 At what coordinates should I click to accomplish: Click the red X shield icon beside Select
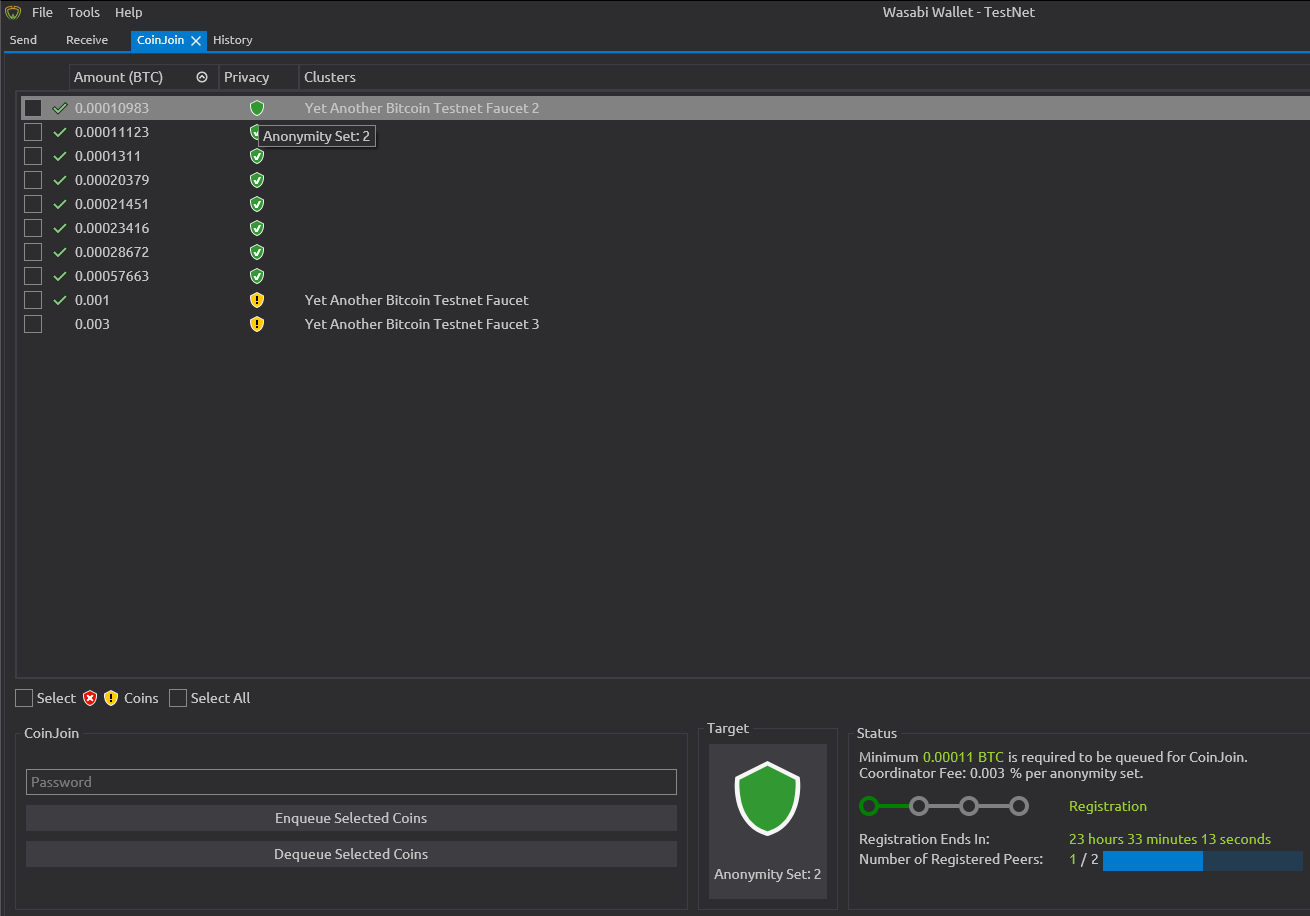tap(90, 698)
